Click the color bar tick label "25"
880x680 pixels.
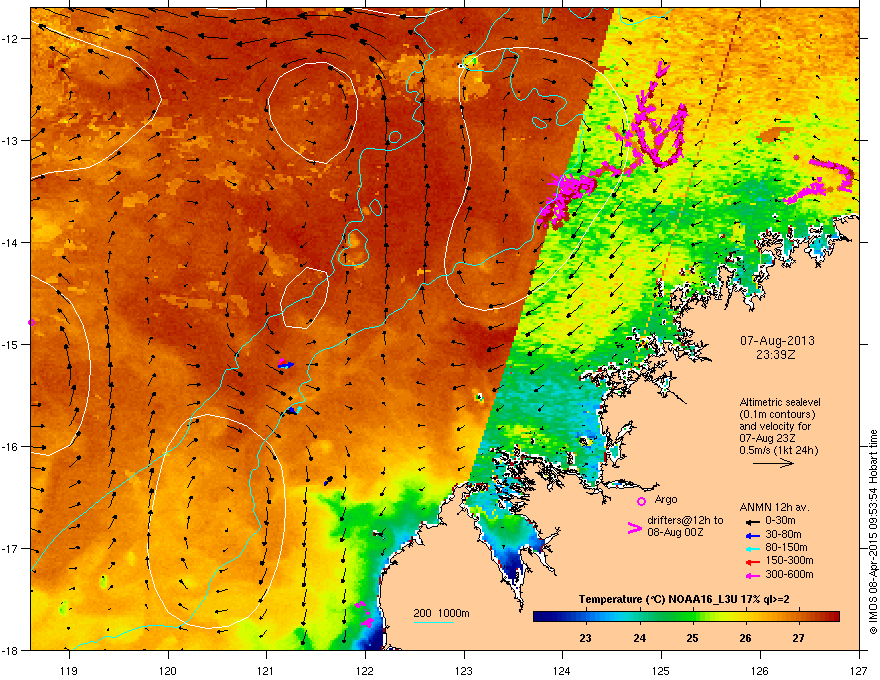(693, 638)
